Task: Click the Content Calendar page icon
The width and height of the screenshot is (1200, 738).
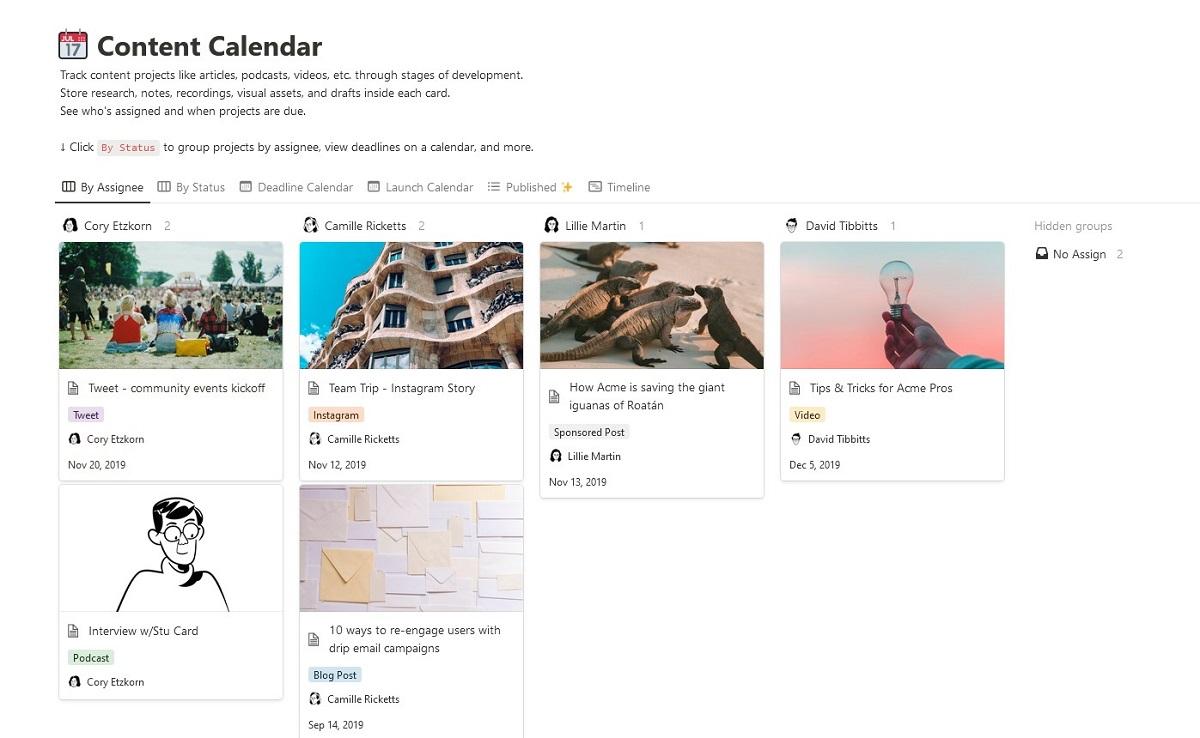Action: [x=73, y=46]
